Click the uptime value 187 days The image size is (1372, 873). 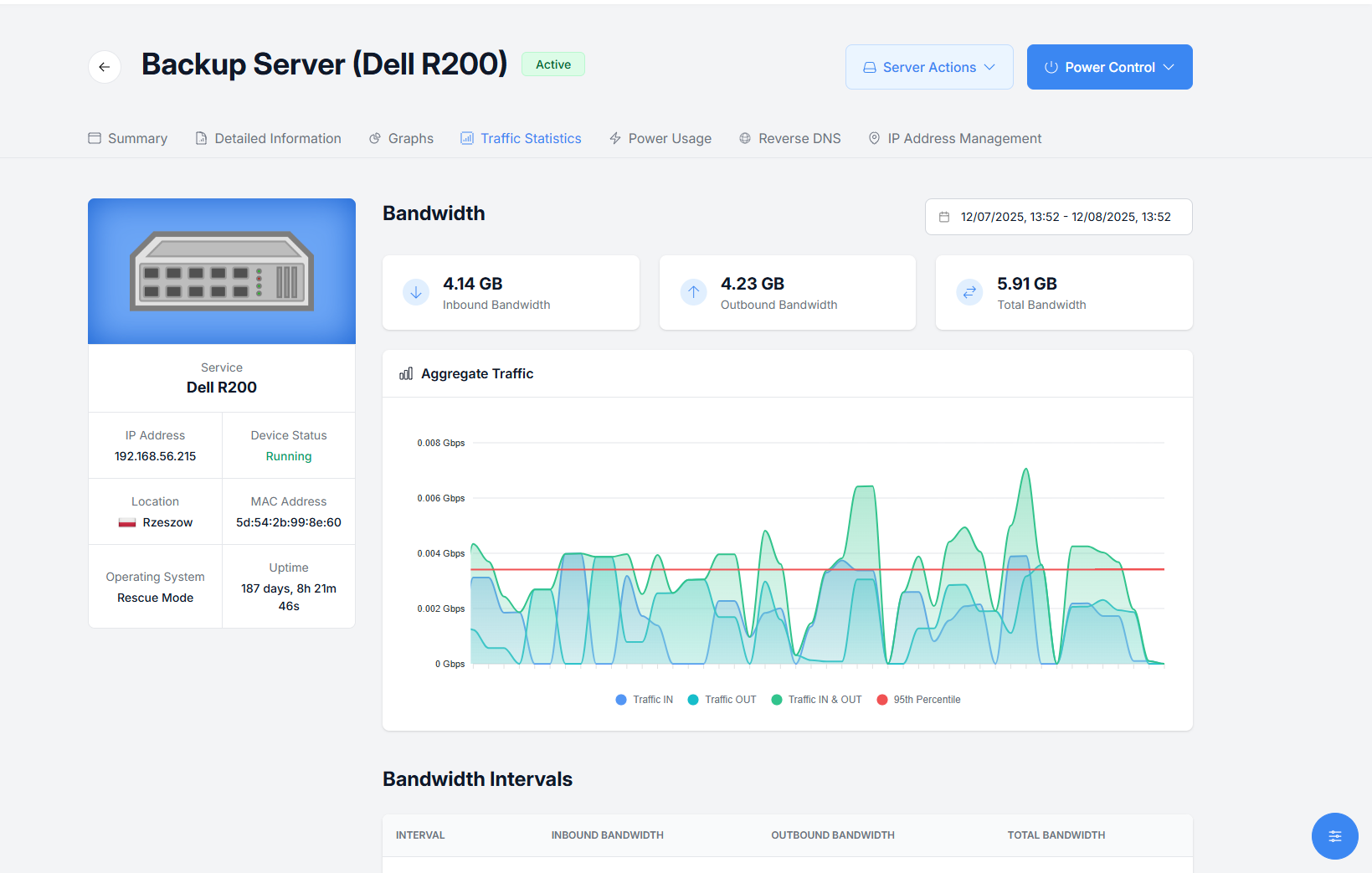[x=289, y=597]
